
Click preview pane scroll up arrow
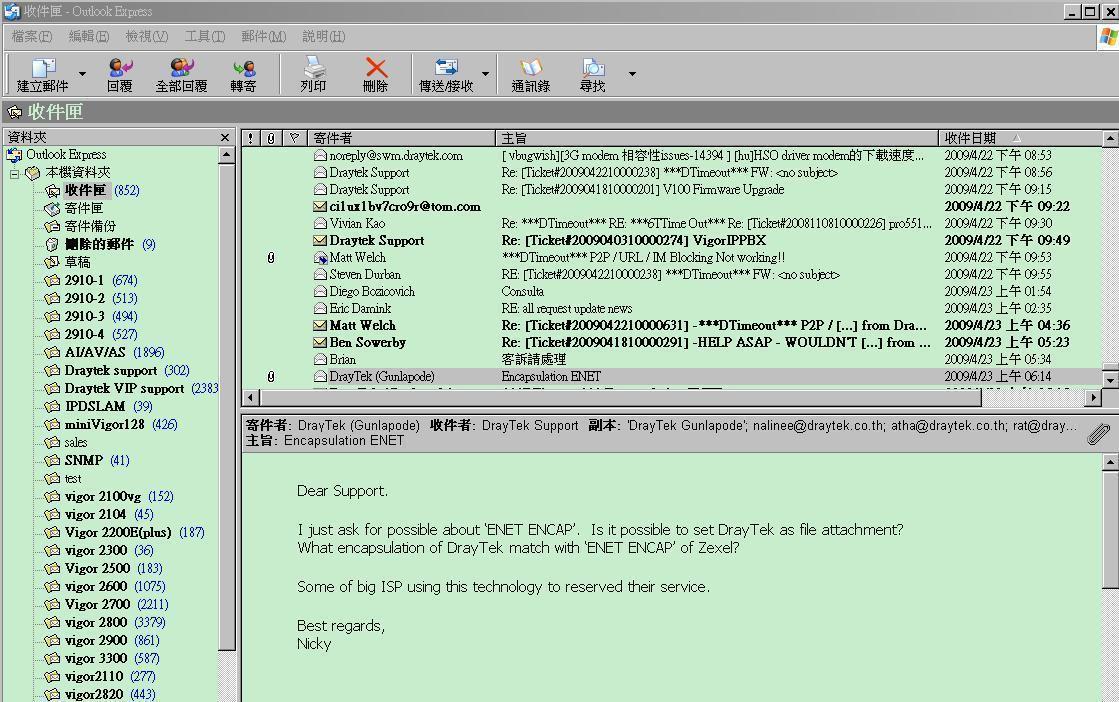click(x=1110, y=463)
